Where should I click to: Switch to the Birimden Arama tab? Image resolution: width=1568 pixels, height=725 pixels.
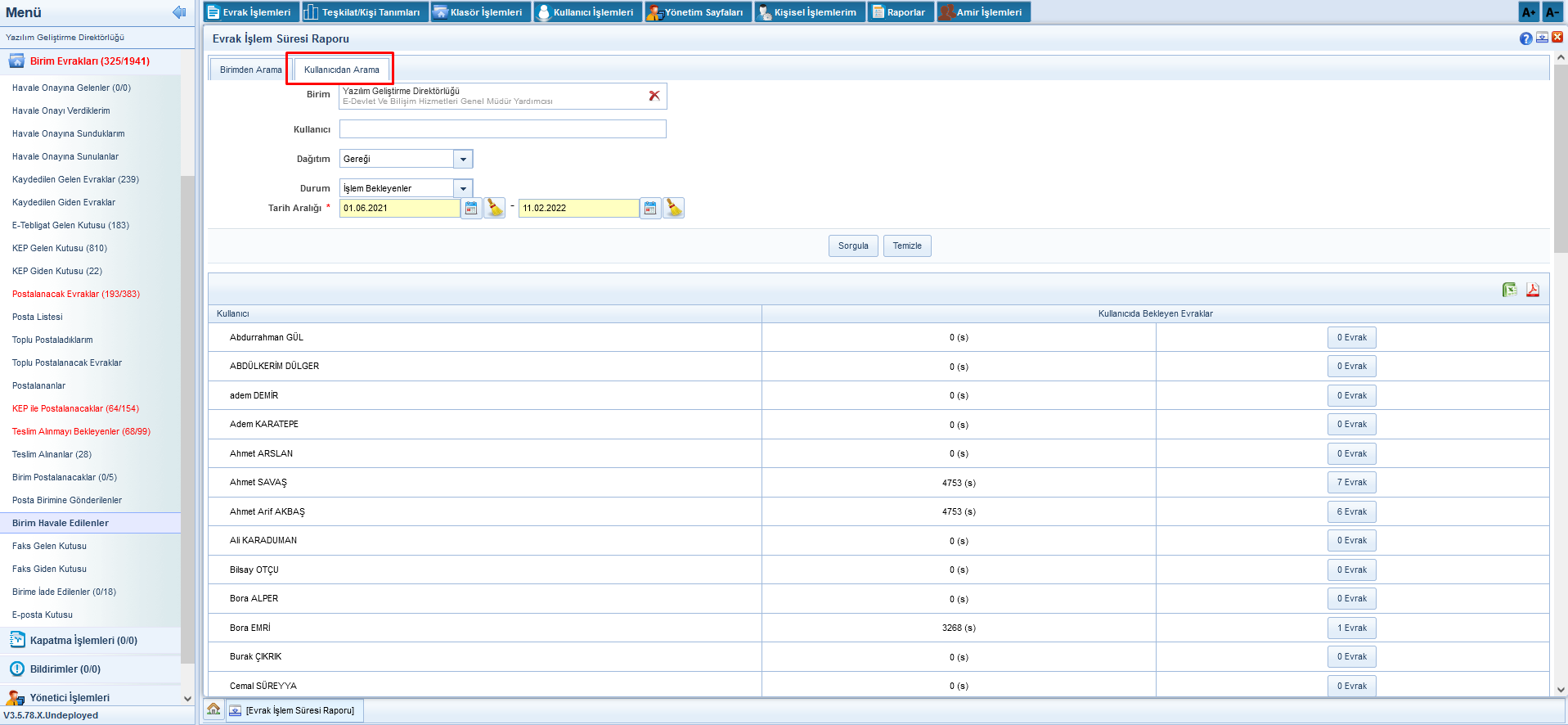250,70
